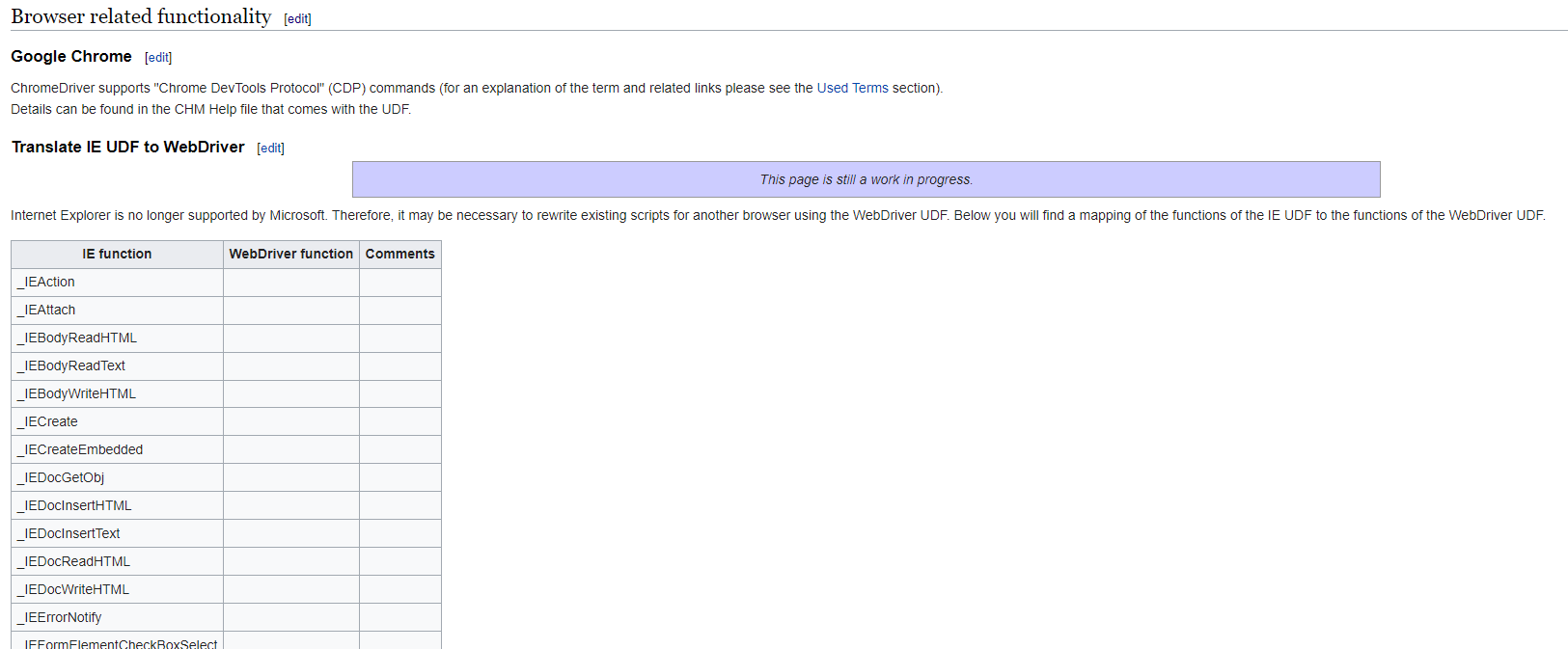Viewport: 1568px width, 649px height.
Task: Click the _IEAttach table cell
Action: [117, 311]
